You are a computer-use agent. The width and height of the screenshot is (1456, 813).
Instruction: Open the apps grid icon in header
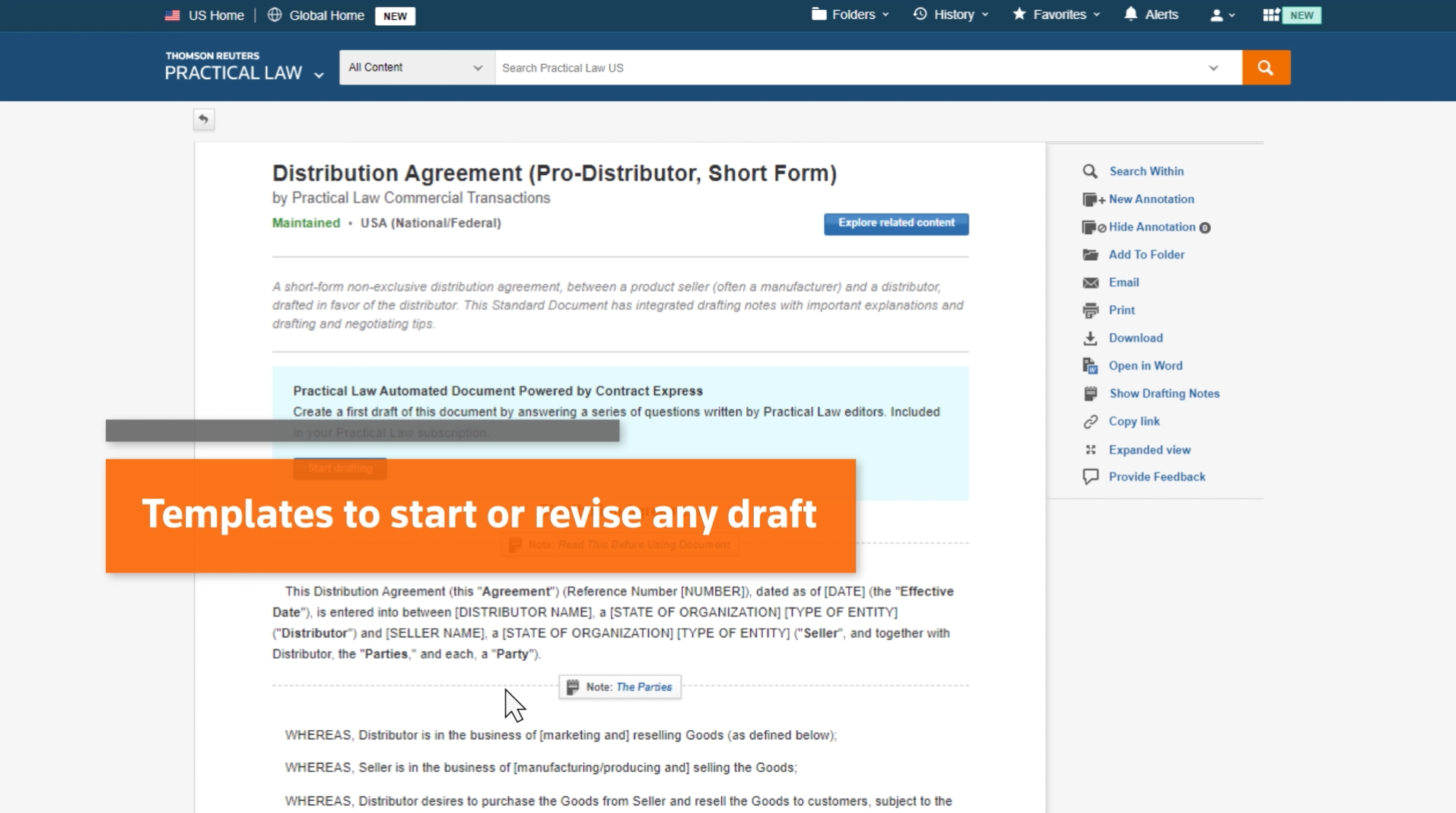tap(1270, 15)
